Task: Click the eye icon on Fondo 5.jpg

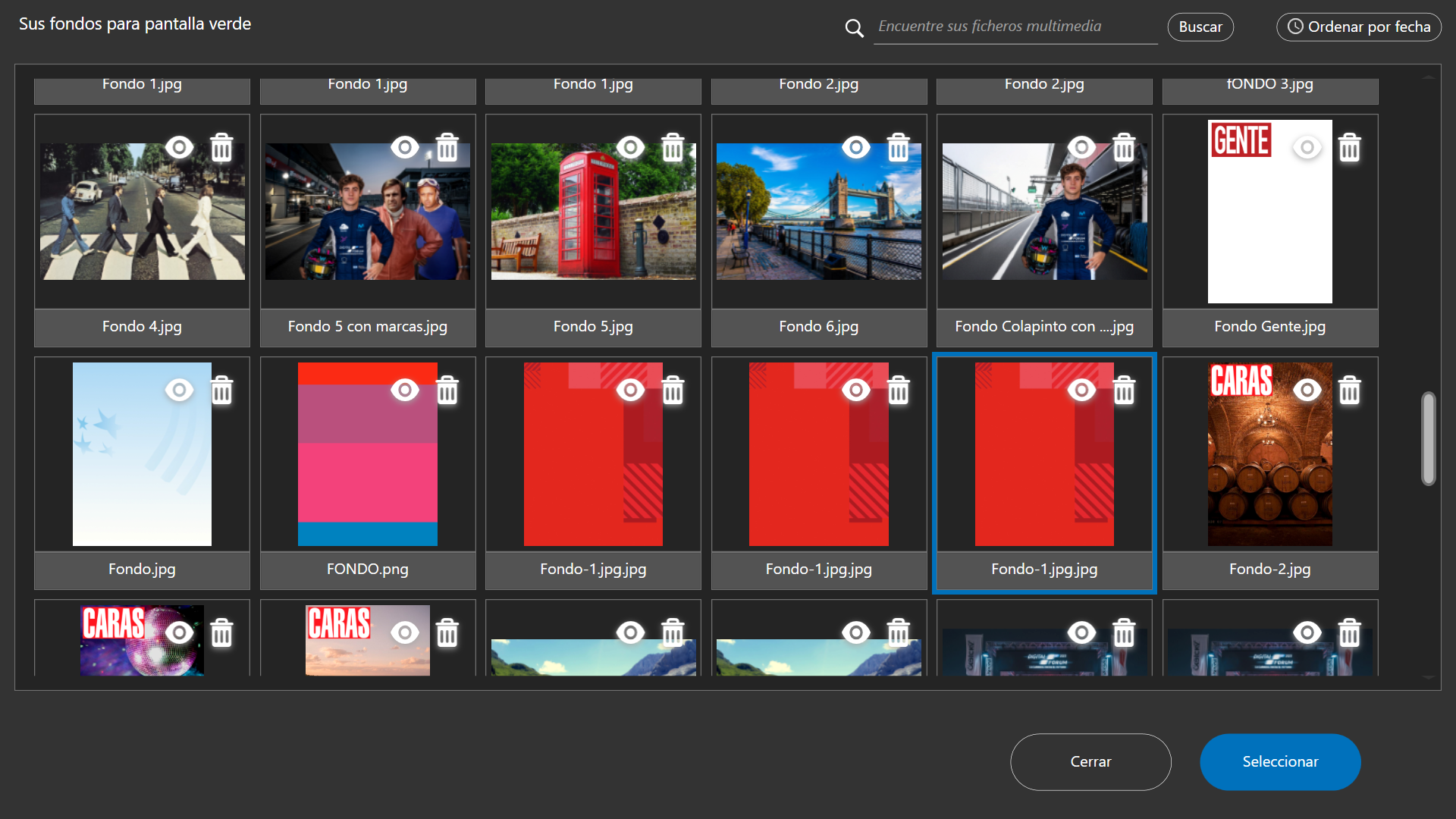Action: pyautogui.click(x=630, y=147)
